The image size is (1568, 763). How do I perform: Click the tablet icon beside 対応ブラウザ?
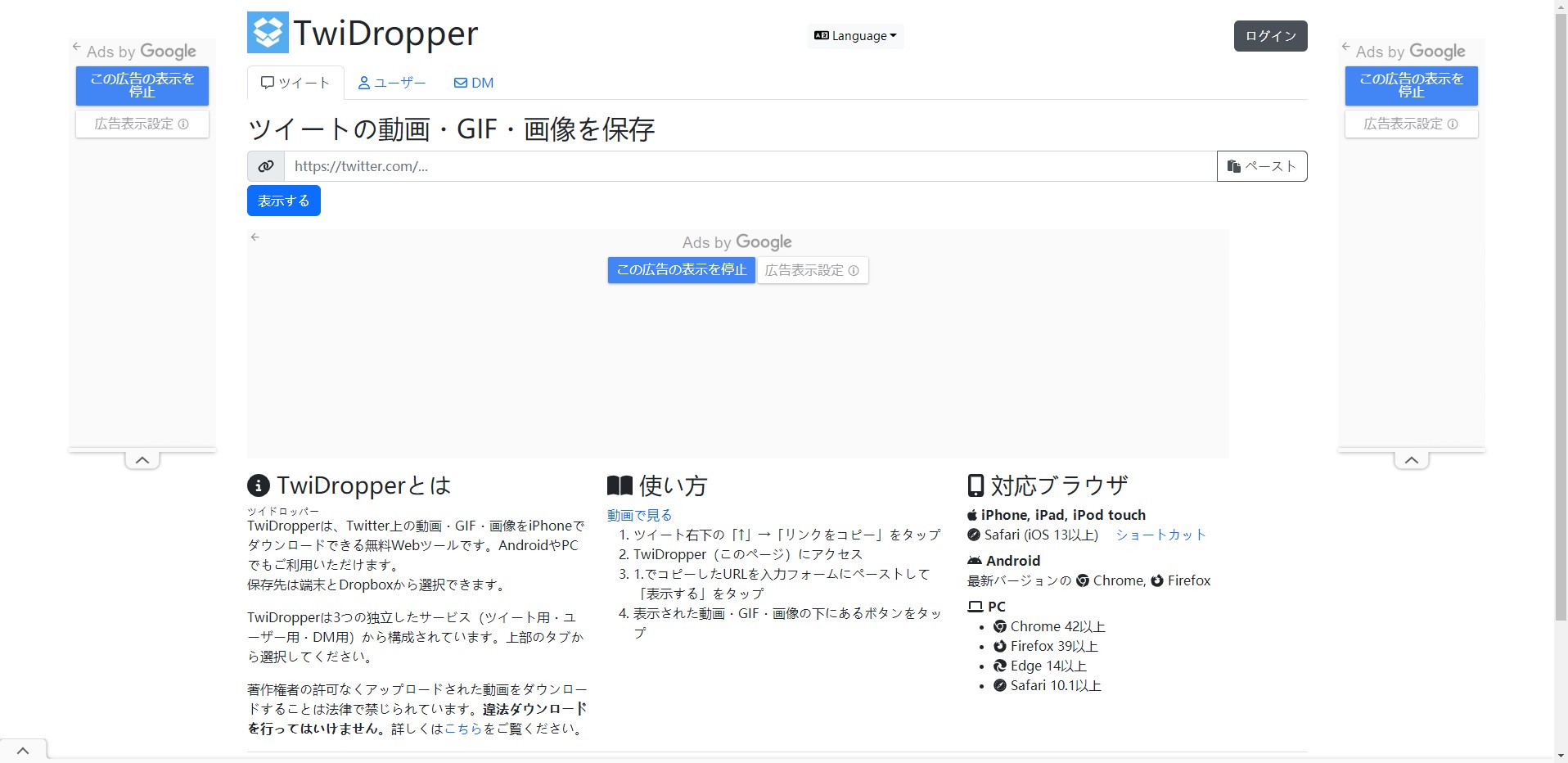975,485
